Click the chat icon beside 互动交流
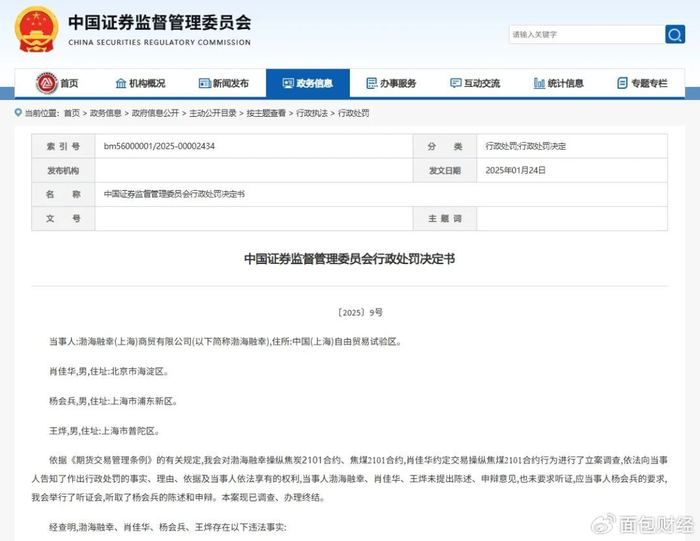 pyautogui.click(x=455, y=83)
